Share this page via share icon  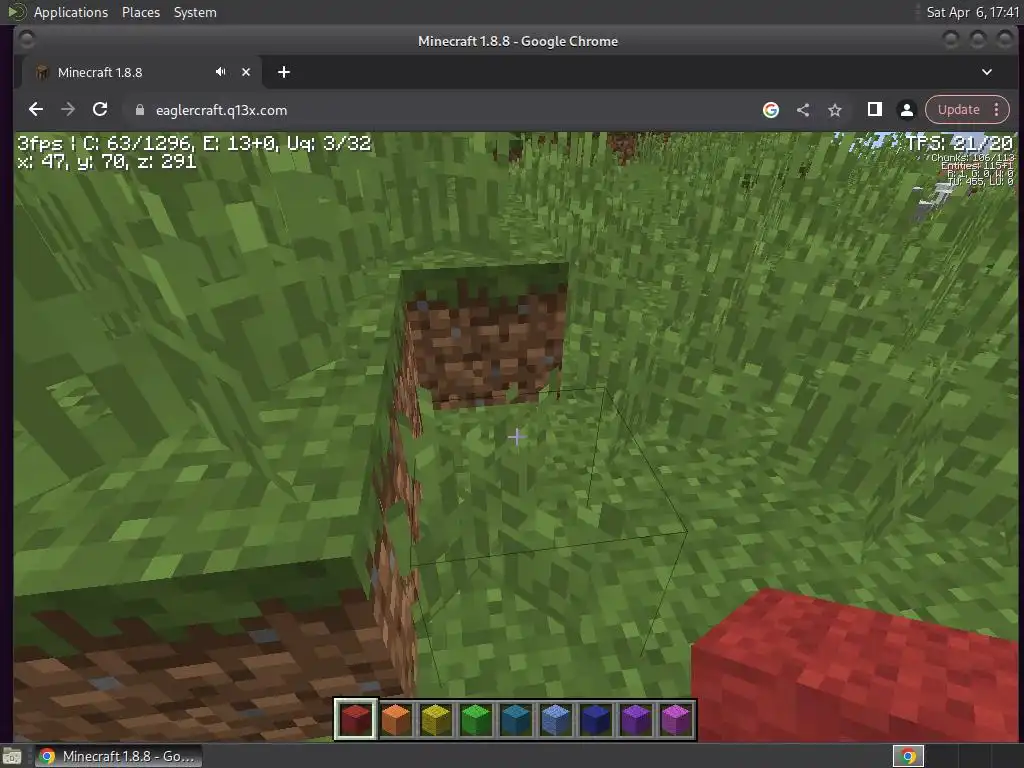(x=803, y=110)
